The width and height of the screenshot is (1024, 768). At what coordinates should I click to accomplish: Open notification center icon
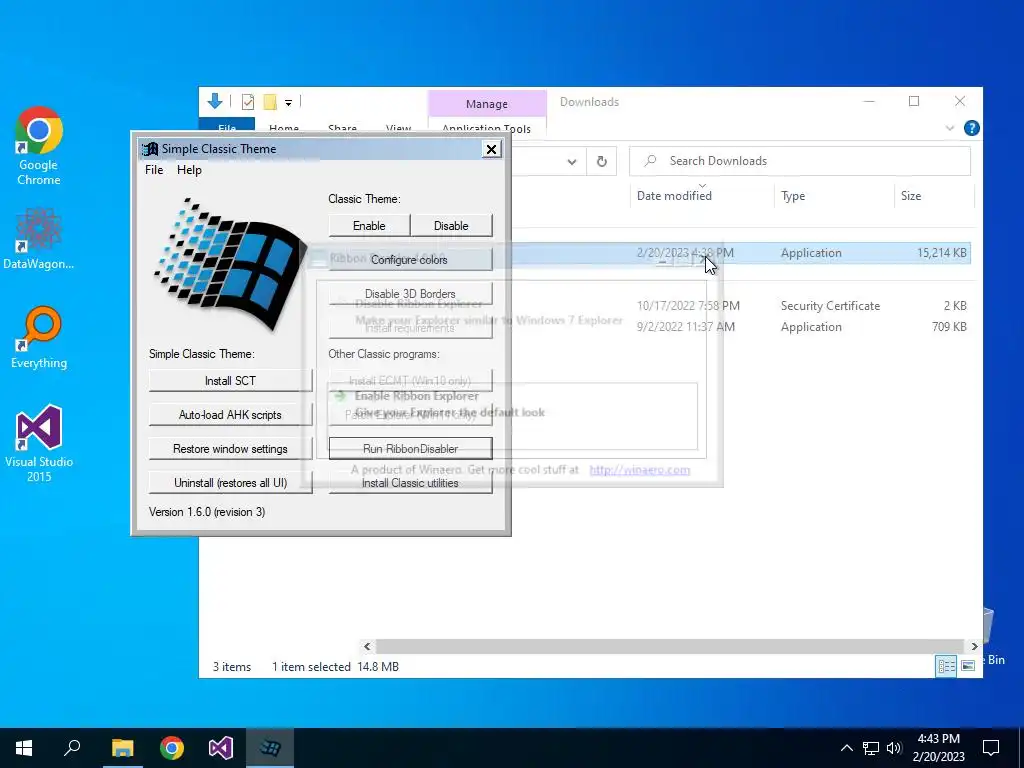point(991,748)
